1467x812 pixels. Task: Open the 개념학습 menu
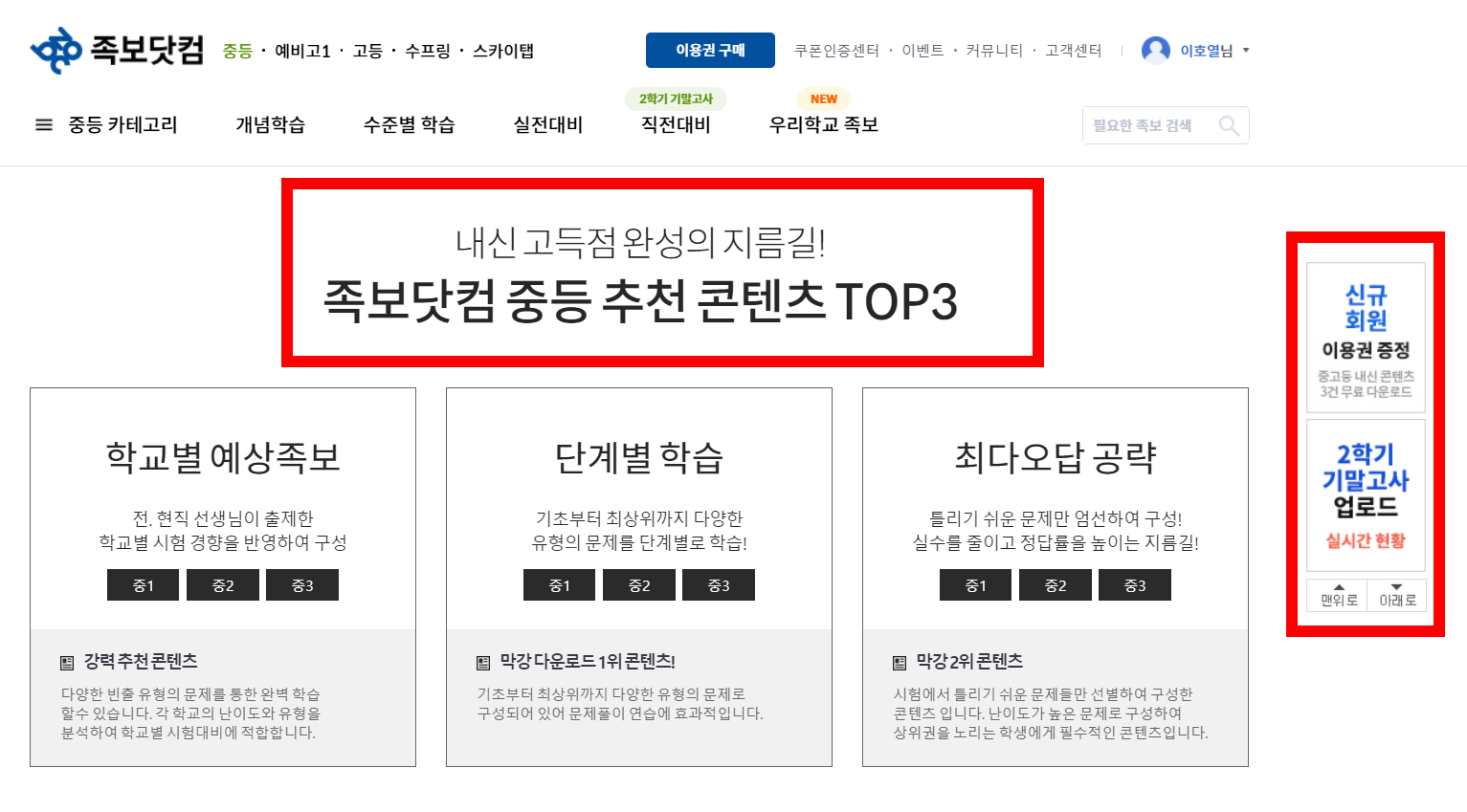(269, 124)
